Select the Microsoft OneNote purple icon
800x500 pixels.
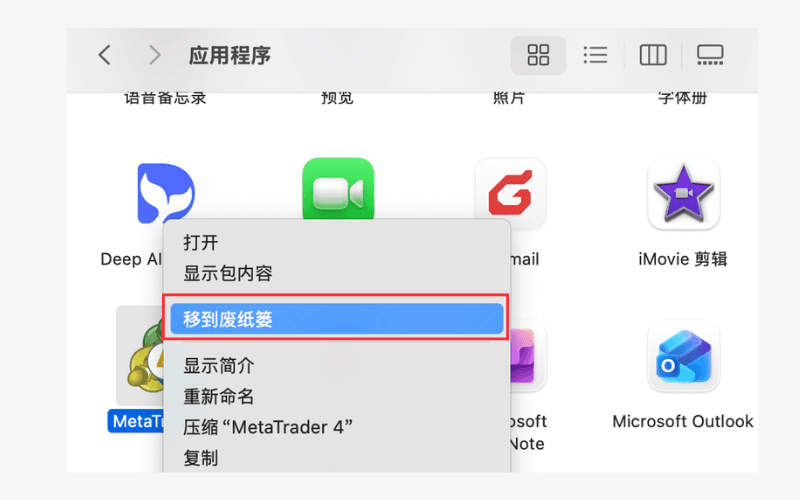528,356
